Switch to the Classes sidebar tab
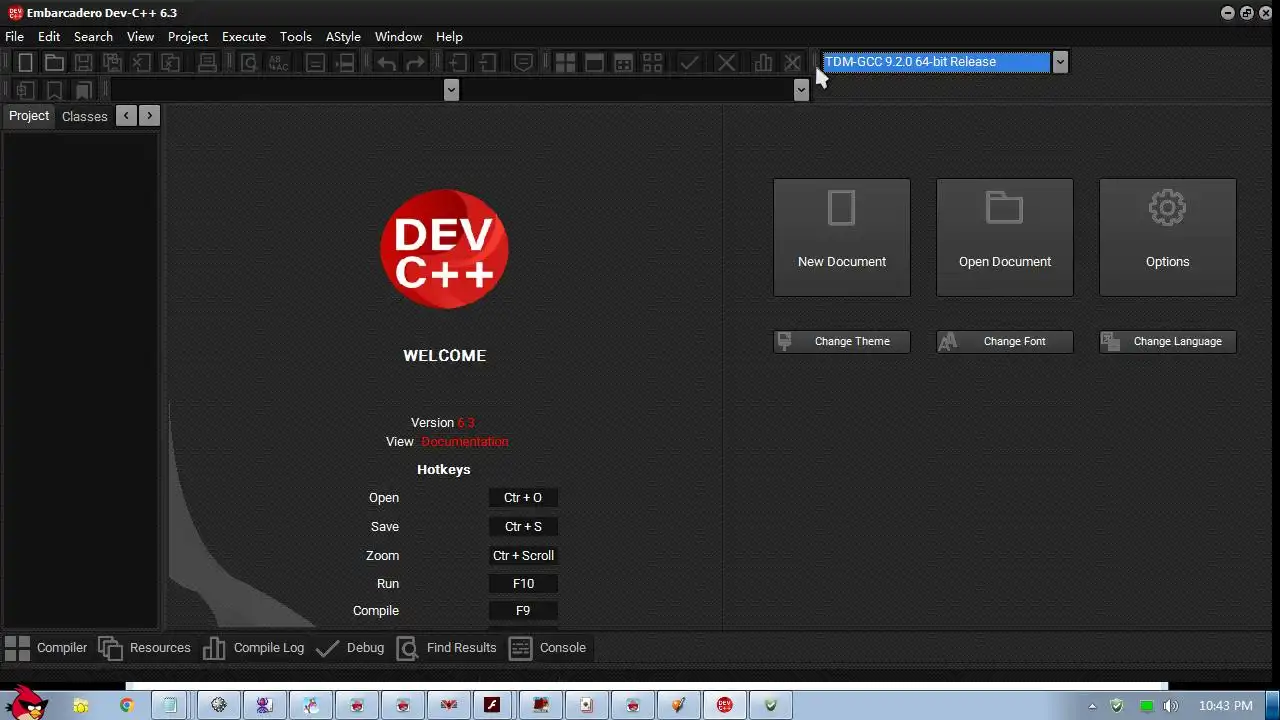This screenshot has width=1280, height=720. point(84,116)
